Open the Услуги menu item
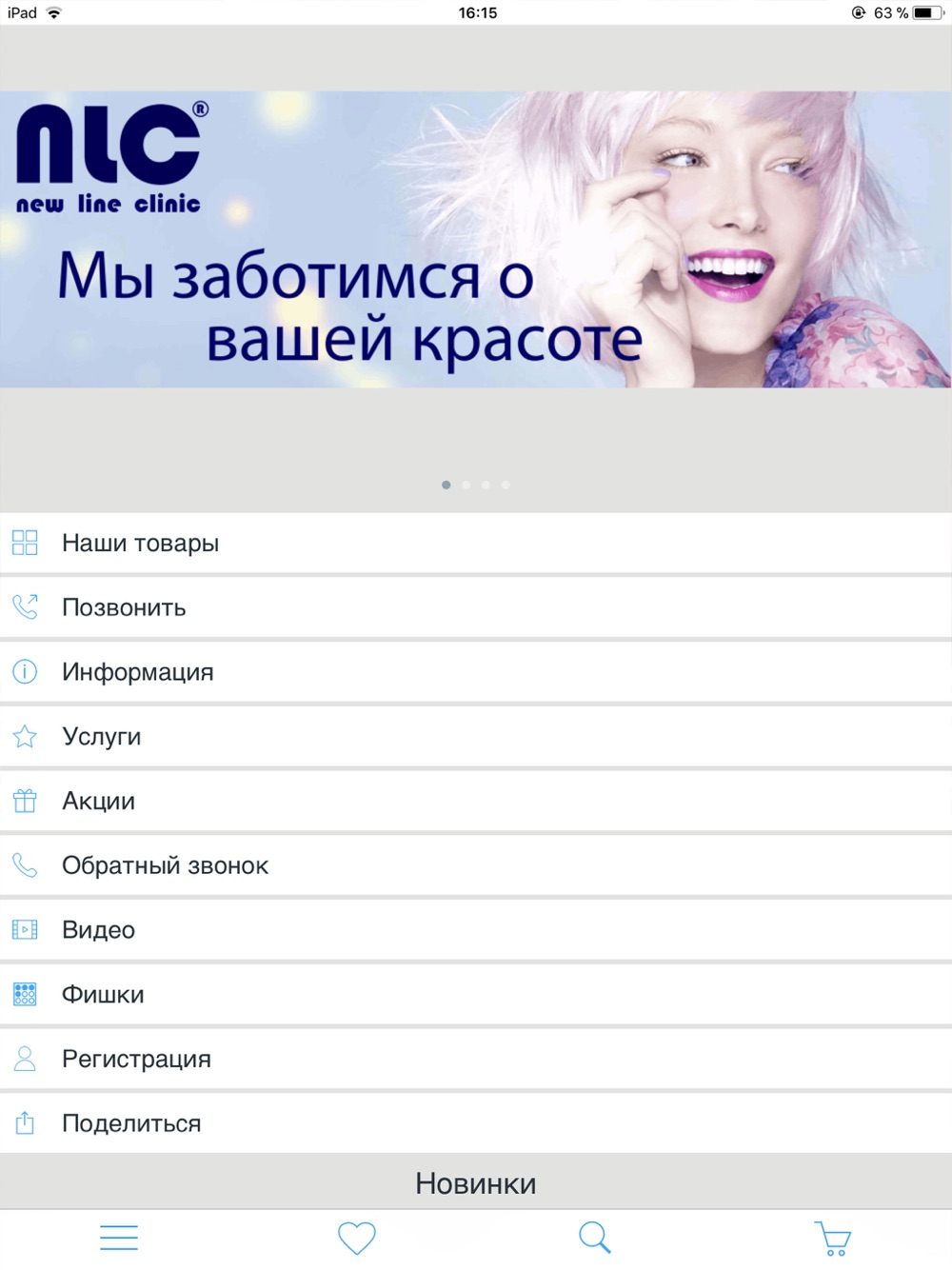Image resolution: width=952 pixels, height=1270 pixels. click(476, 737)
